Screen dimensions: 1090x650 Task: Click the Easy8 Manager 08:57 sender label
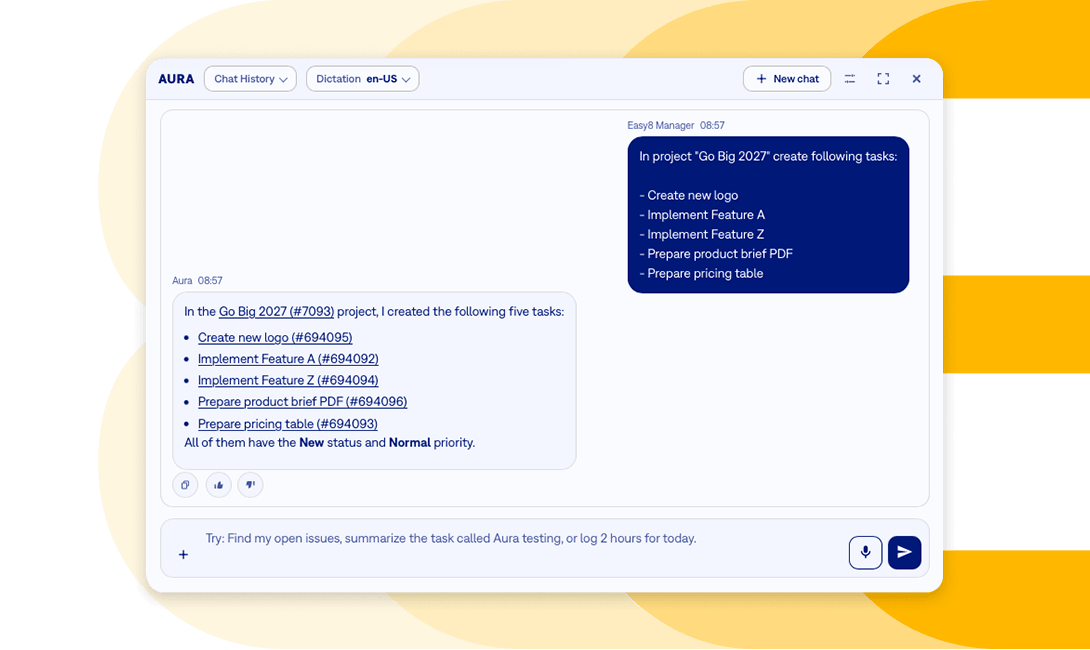coord(676,125)
